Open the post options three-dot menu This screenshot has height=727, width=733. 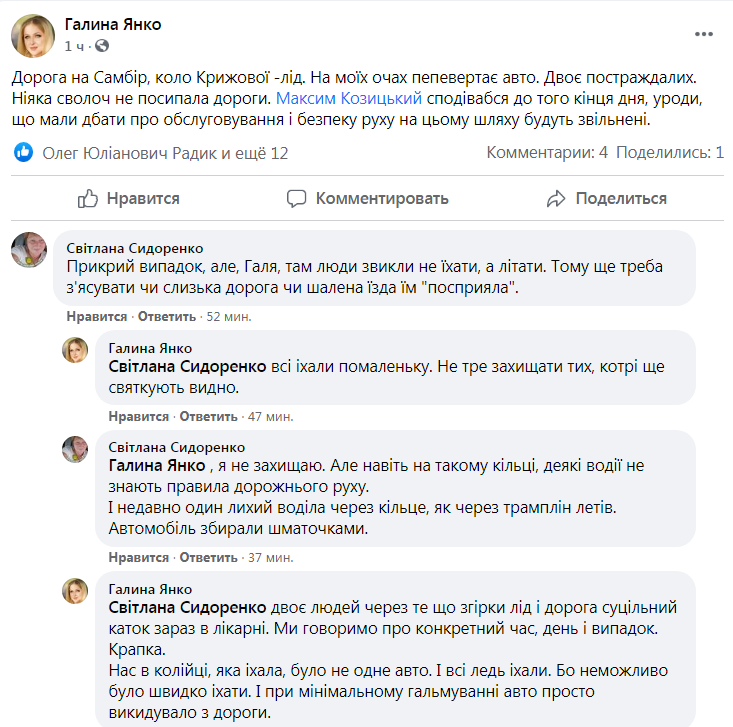click(704, 34)
